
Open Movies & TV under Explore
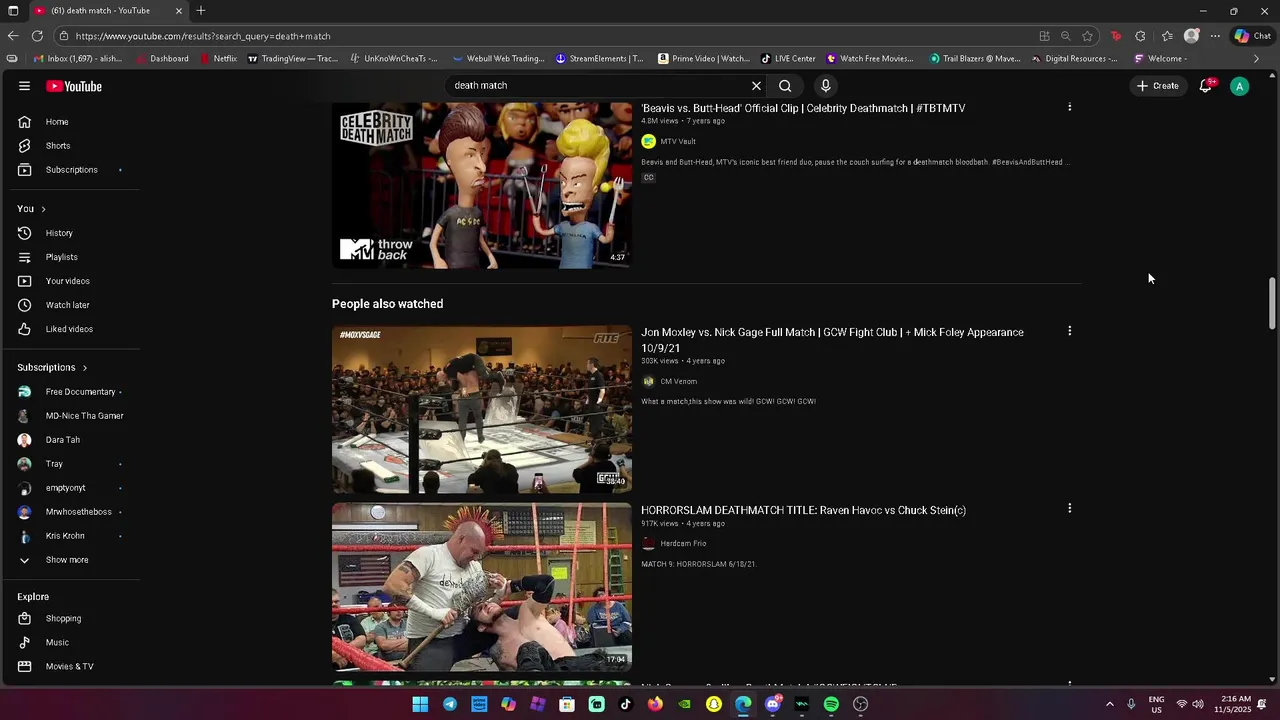70,667
